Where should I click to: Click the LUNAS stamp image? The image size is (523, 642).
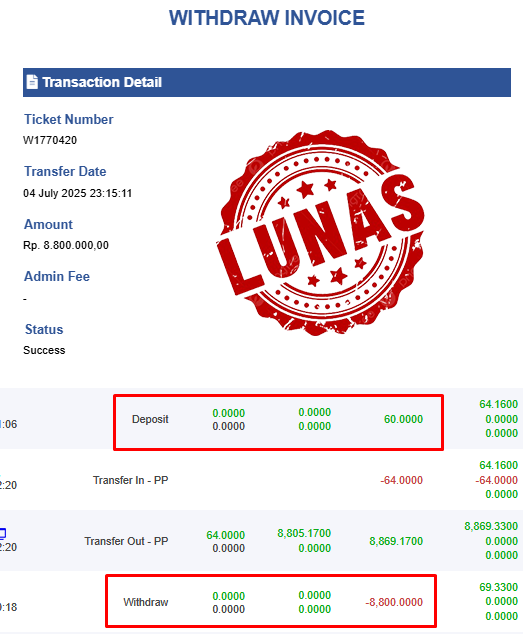coord(320,233)
